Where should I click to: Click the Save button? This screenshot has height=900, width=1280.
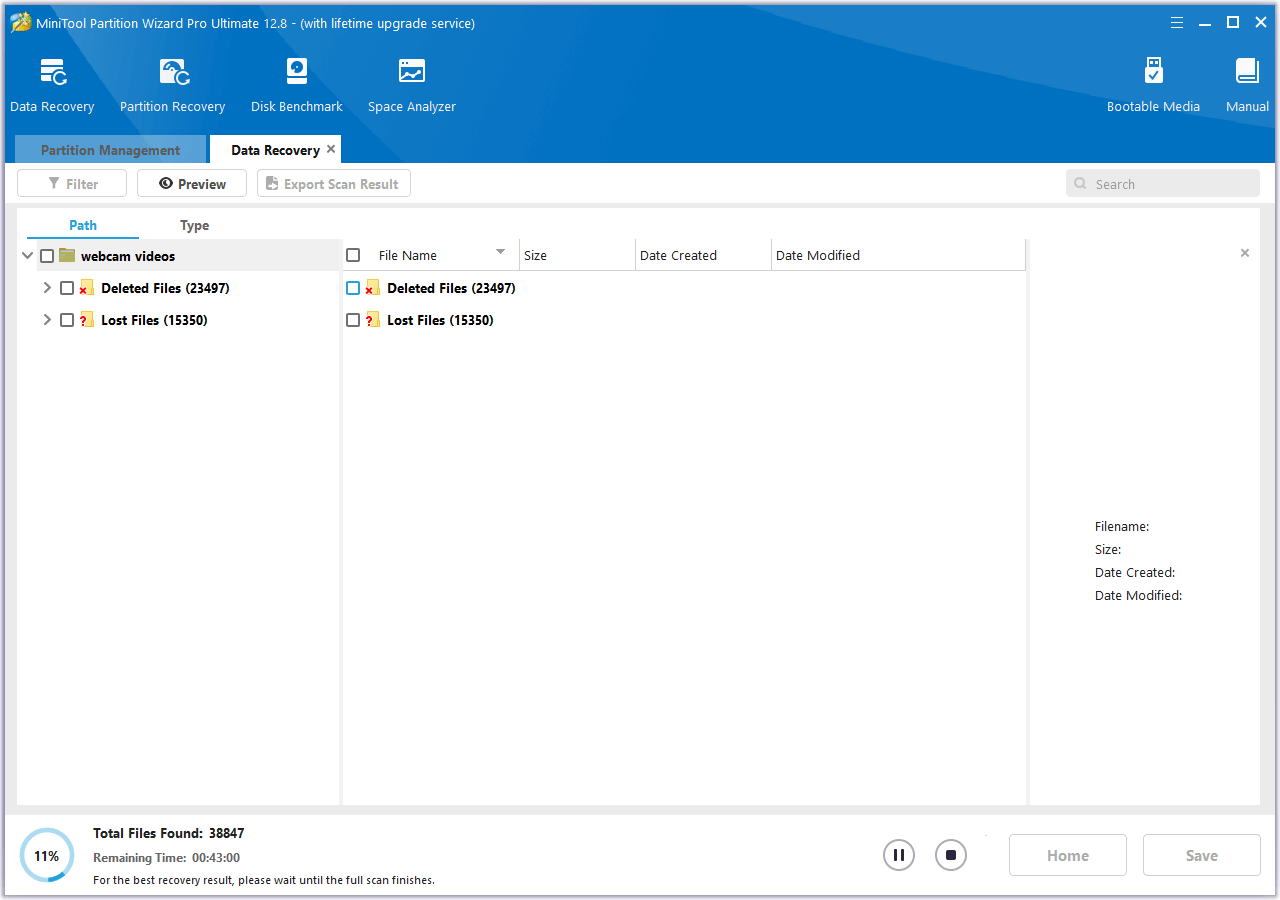point(1202,855)
